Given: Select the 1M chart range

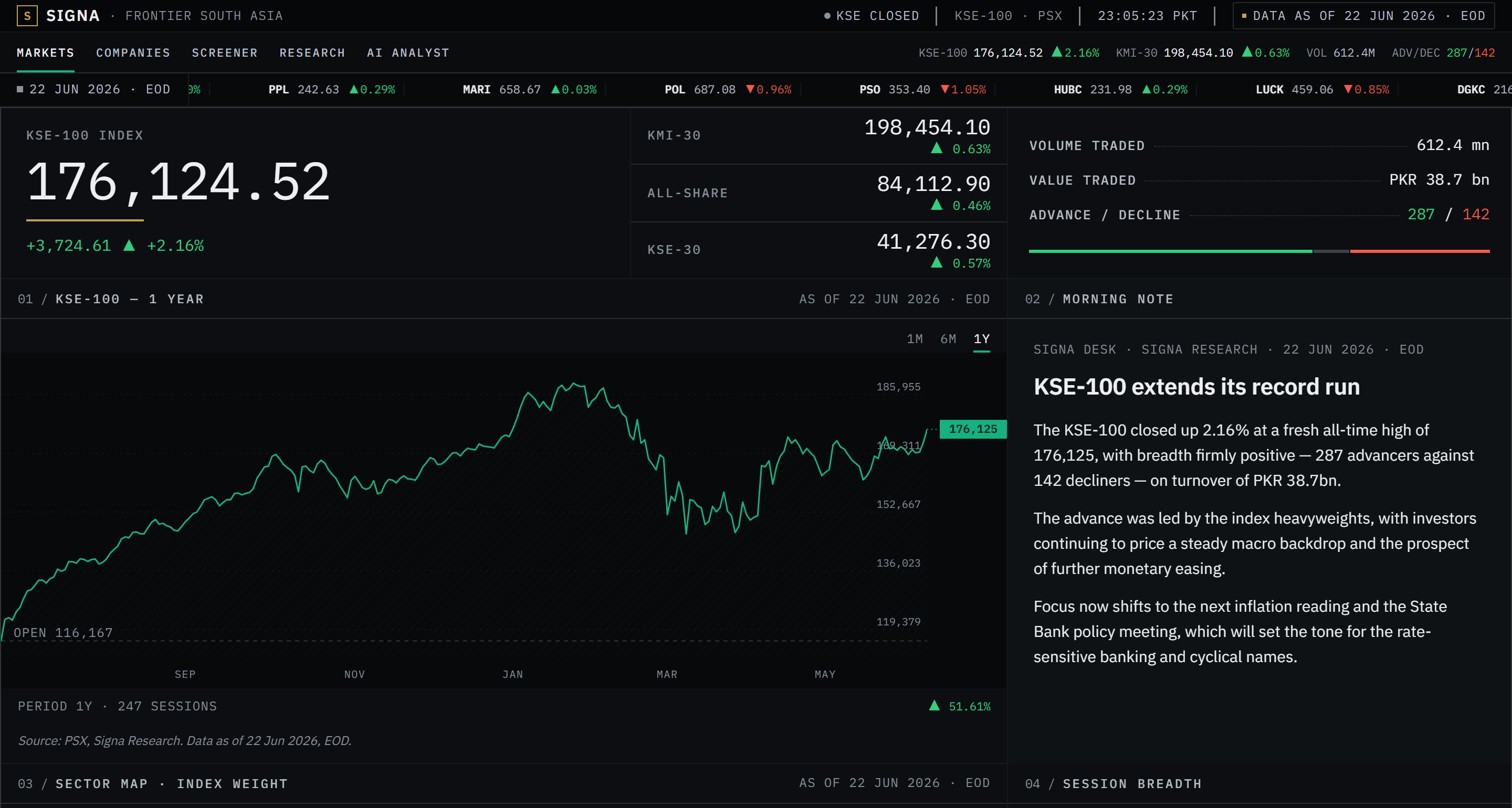Looking at the screenshot, I should 915,339.
